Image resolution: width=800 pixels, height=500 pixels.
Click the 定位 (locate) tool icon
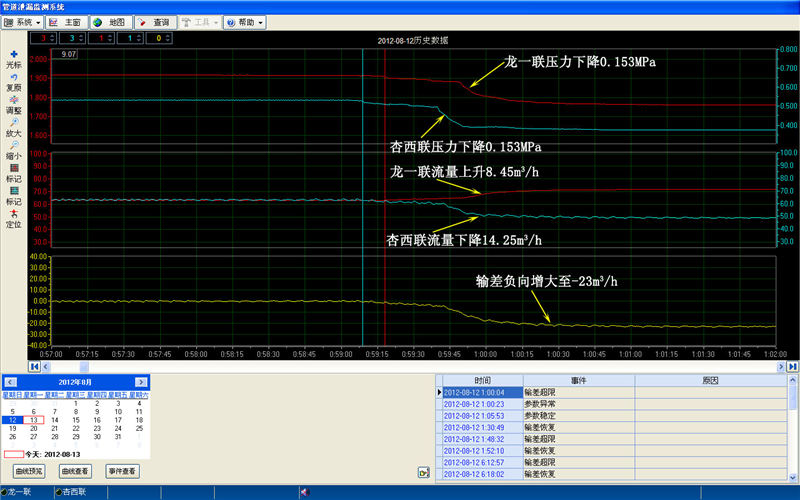tap(13, 213)
